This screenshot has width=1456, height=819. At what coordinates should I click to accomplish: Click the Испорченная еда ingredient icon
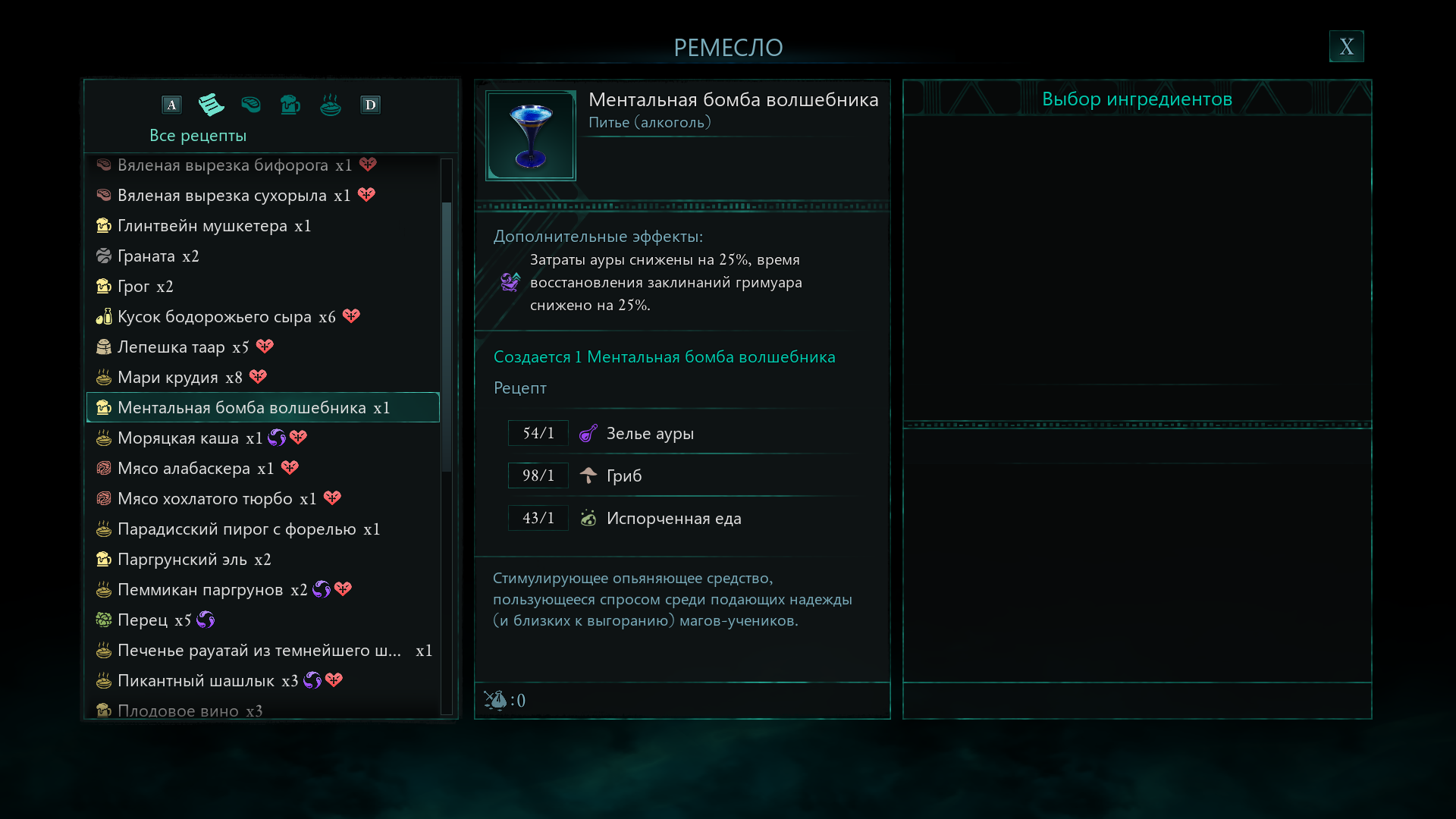click(x=588, y=518)
